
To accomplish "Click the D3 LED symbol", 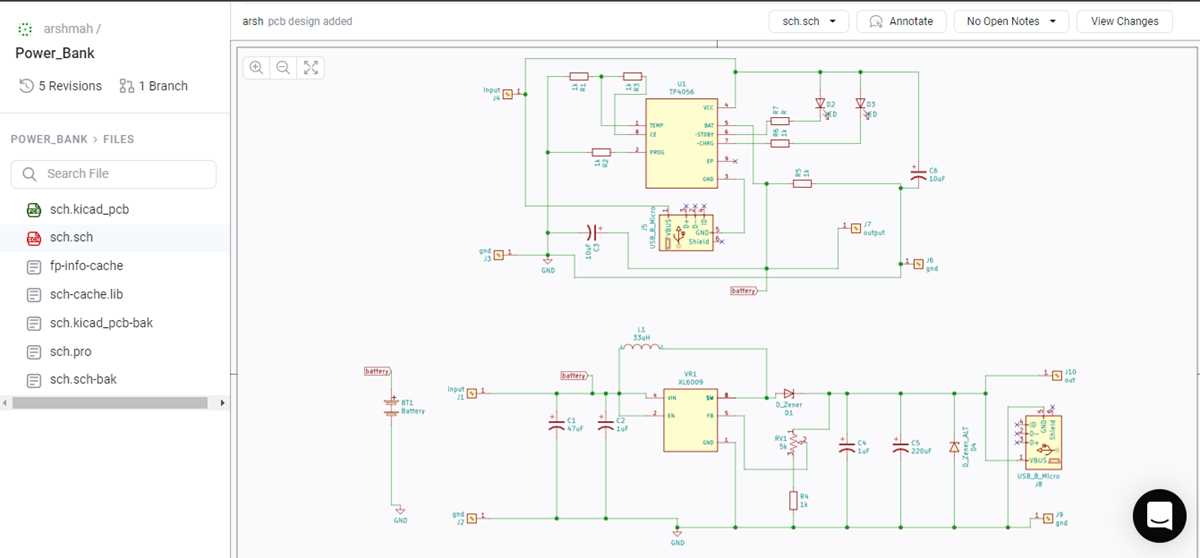I will 860,104.
